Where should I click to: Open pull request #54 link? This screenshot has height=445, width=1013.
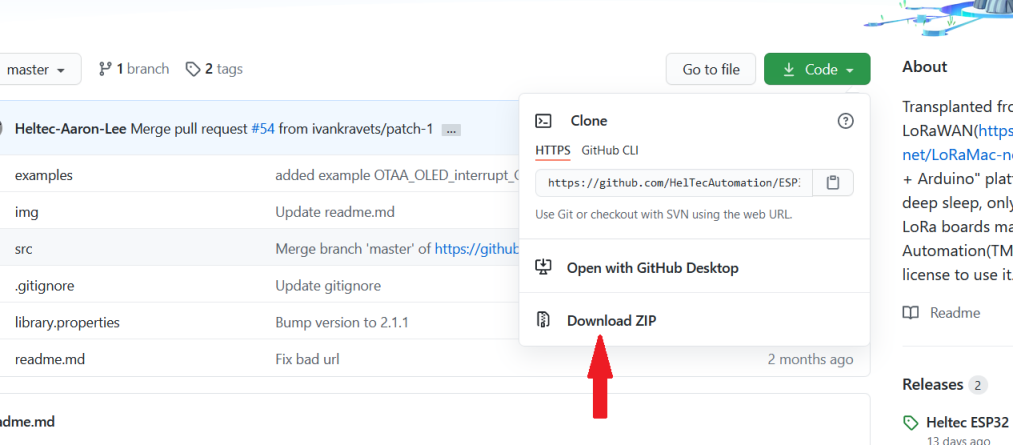tap(263, 129)
